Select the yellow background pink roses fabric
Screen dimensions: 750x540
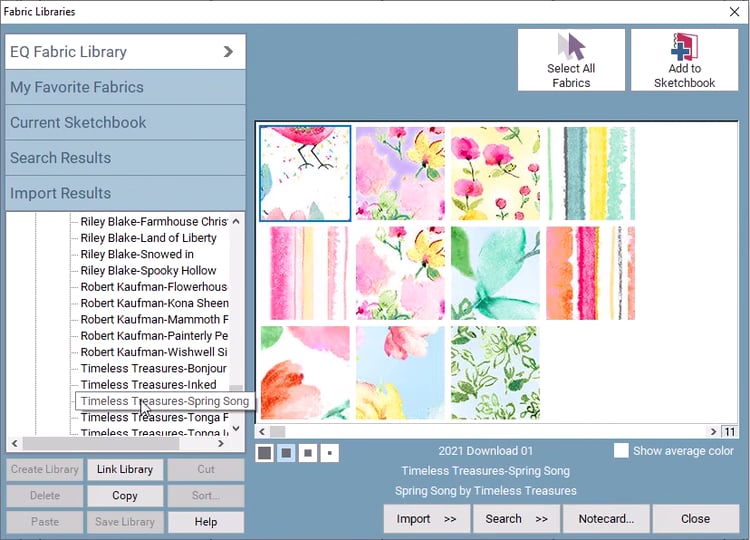point(496,173)
